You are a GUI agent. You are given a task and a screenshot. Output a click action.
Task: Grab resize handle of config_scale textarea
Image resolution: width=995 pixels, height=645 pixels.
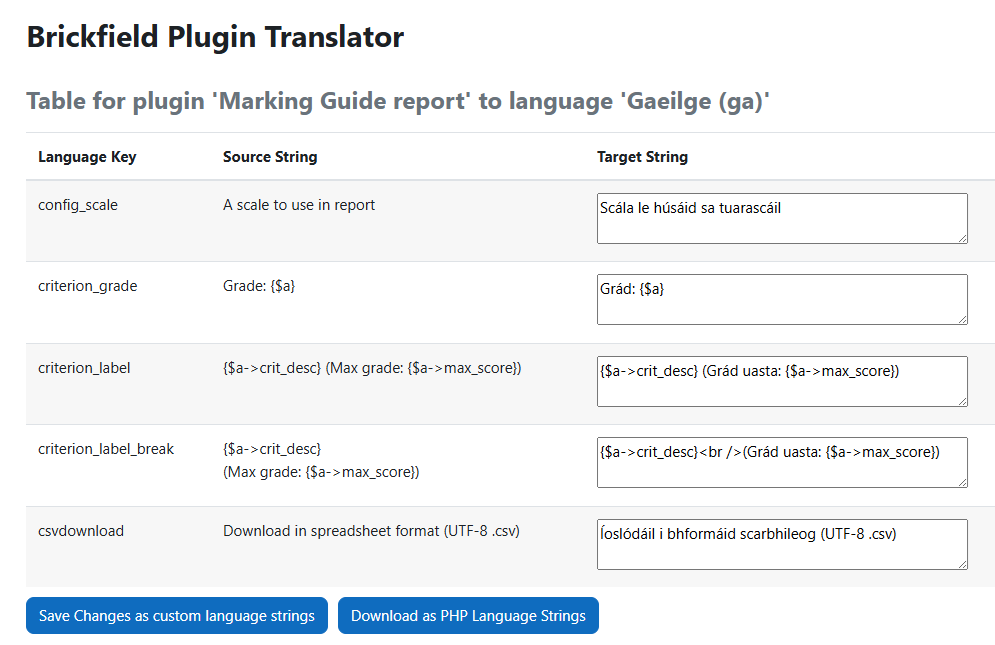click(963, 239)
